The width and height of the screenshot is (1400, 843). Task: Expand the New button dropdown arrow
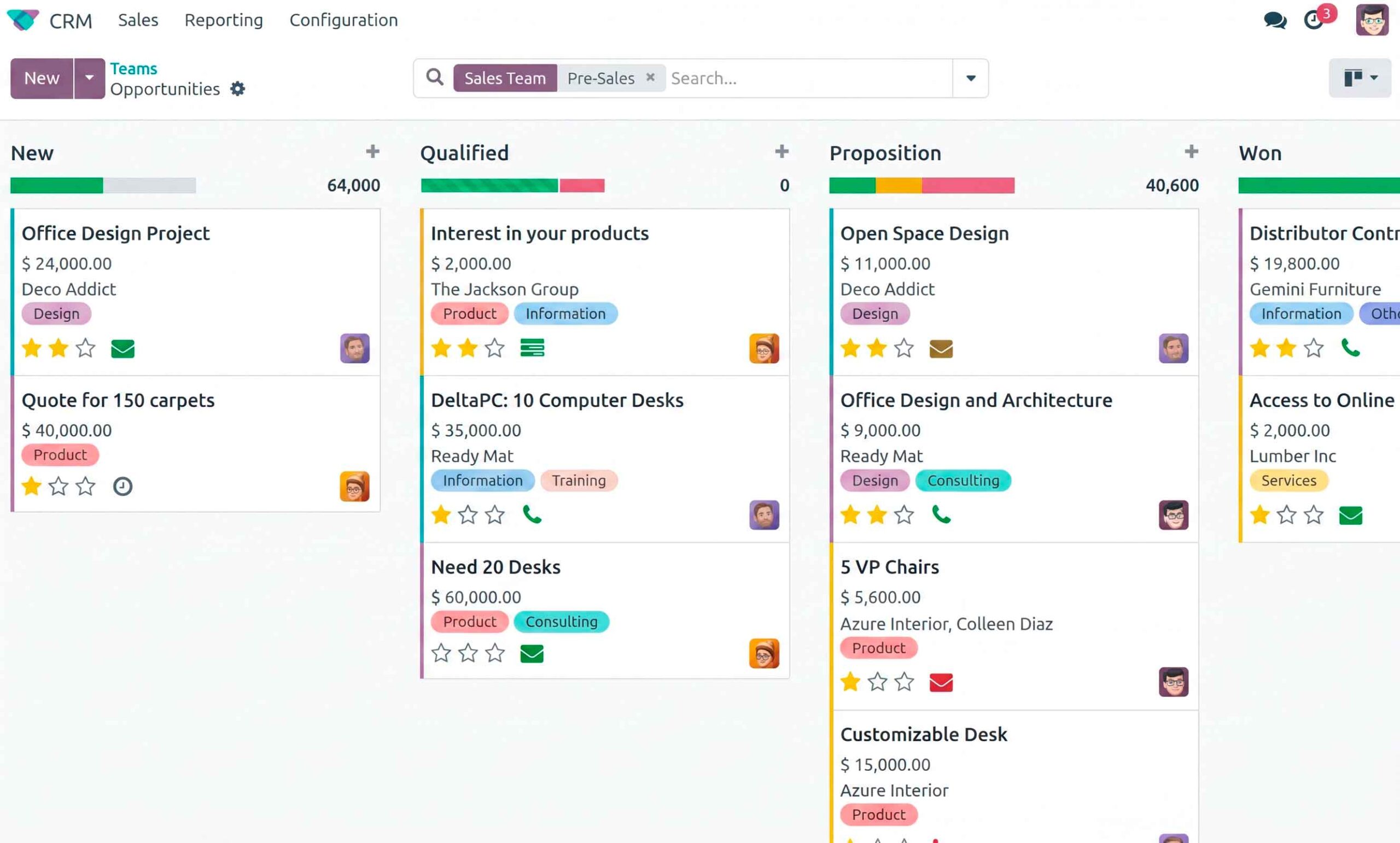pyautogui.click(x=89, y=78)
